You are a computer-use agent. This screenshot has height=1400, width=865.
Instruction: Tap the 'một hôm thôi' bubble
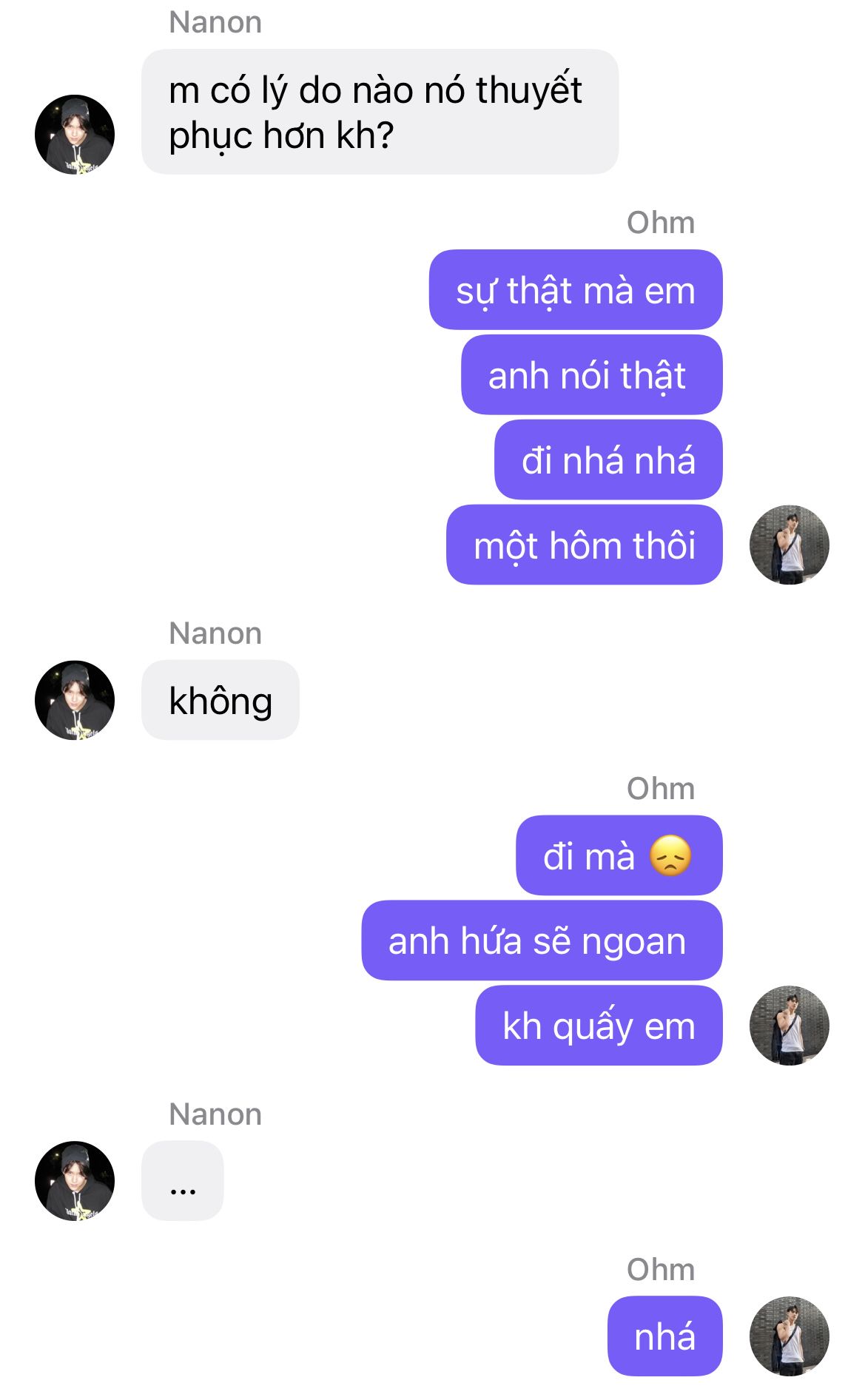click(585, 545)
